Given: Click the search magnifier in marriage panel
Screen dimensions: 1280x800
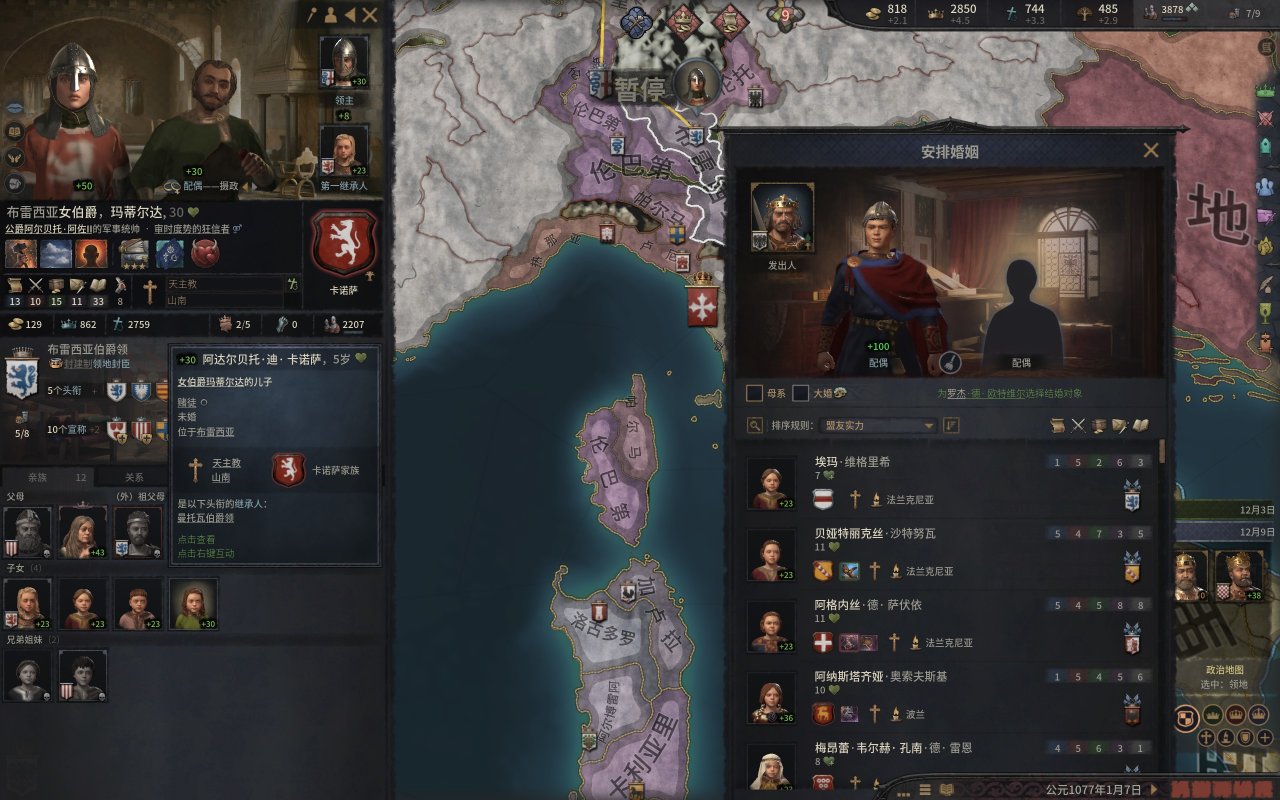Looking at the screenshot, I should click(x=755, y=425).
